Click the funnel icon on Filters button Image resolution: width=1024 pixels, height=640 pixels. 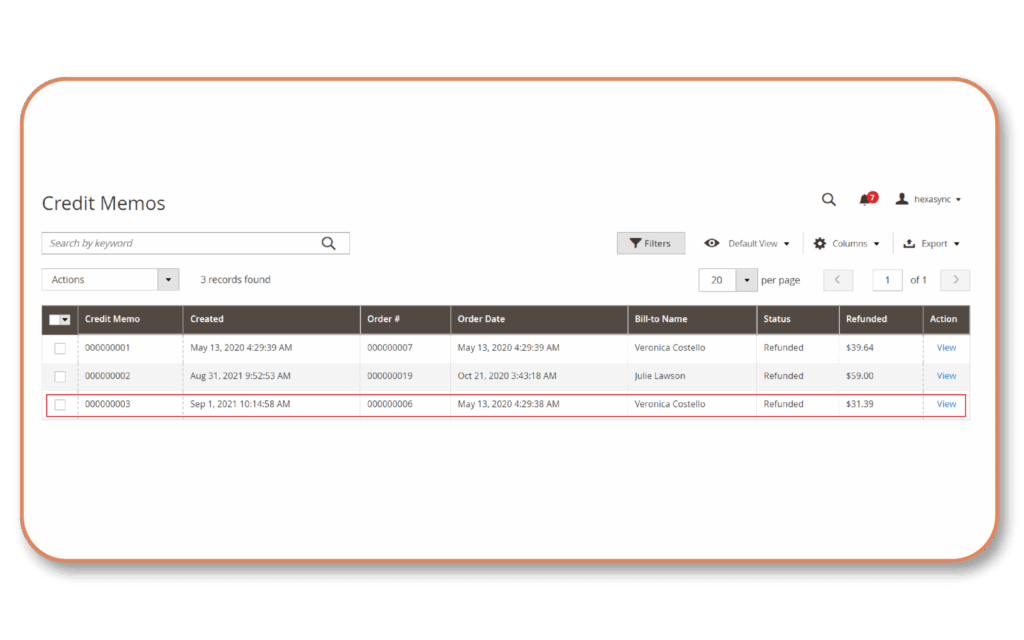[637, 243]
